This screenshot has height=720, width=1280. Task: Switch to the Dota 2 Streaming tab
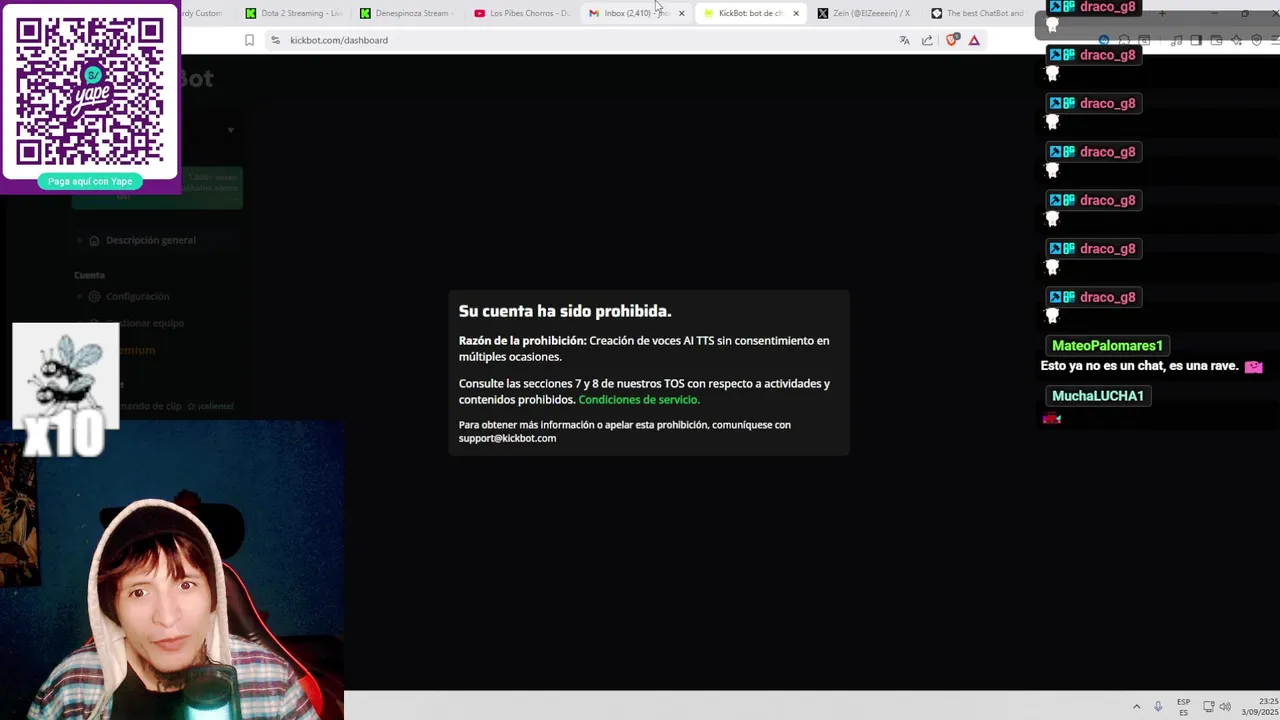click(295, 13)
